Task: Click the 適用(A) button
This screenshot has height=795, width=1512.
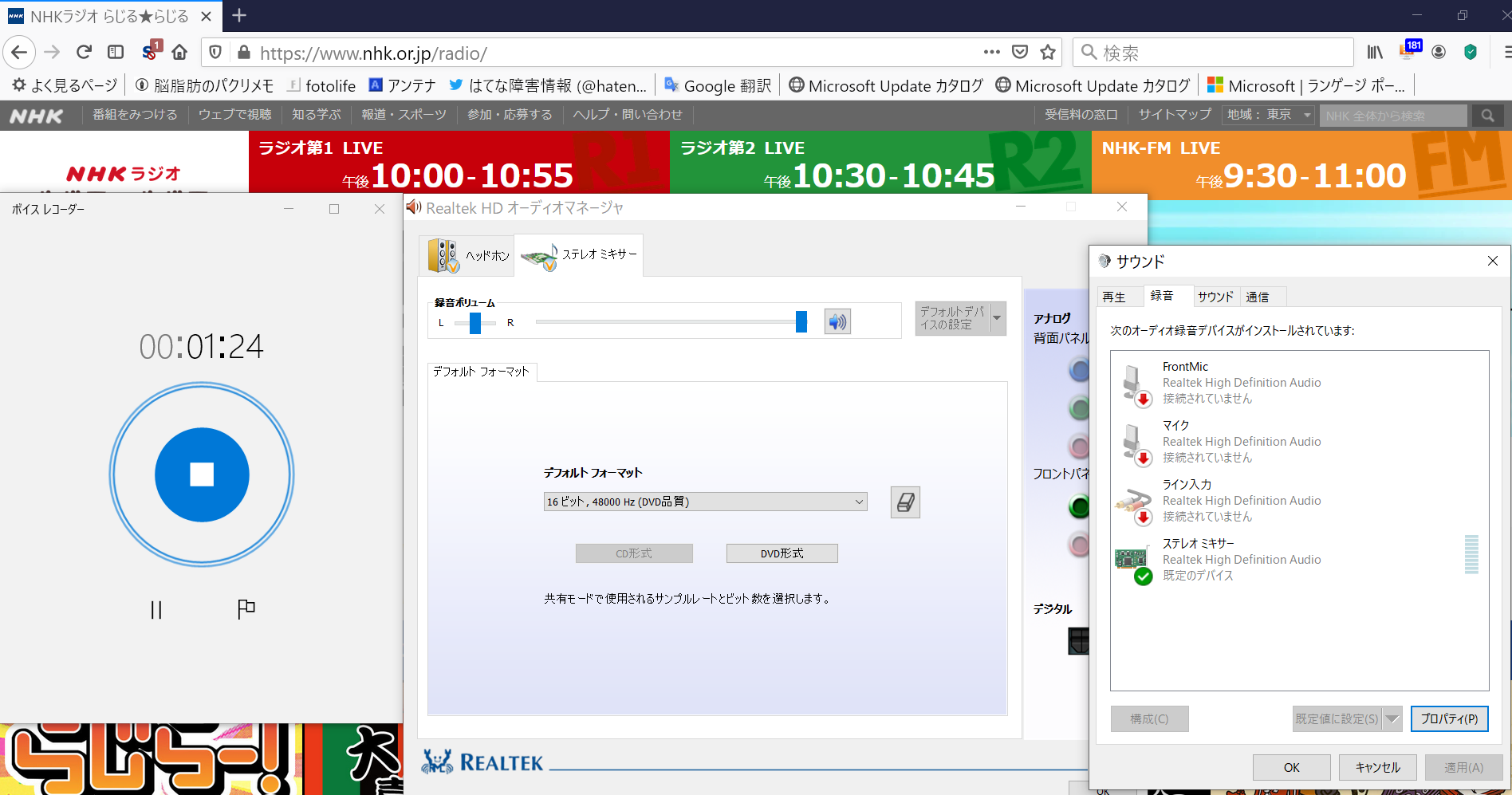Action: pyautogui.click(x=1463, y=767)
